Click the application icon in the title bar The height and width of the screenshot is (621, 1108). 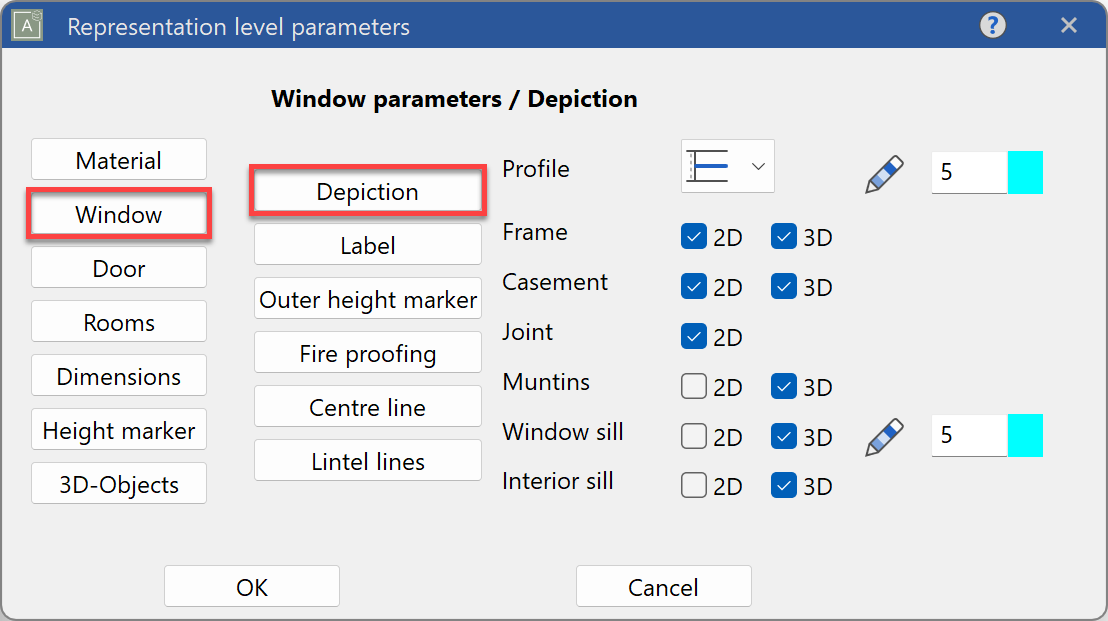(27, 25)
